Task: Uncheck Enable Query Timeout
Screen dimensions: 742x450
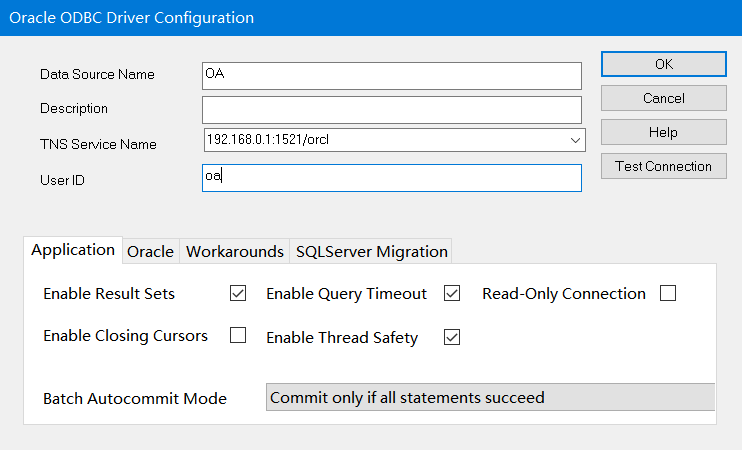Action: 452,294
